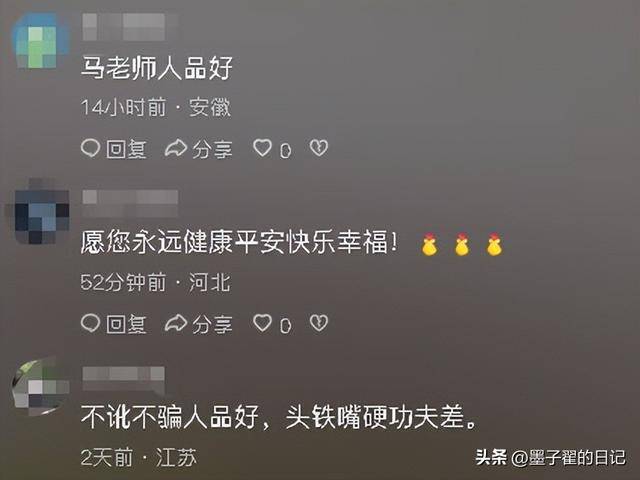
Task: Open the first commenter's green avatar
Action: coord(41,41)
